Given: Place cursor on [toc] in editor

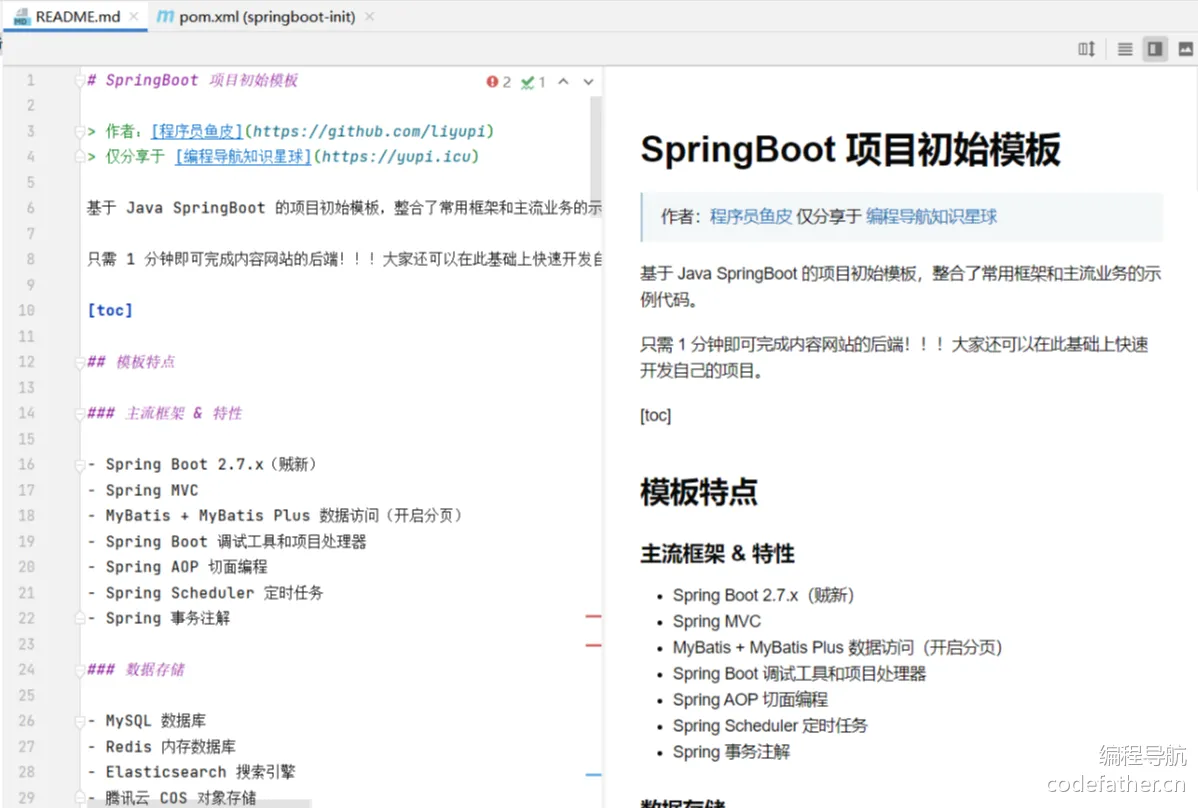Looking at the screenshot, I should pyautogui.click(x=110, y=310).
